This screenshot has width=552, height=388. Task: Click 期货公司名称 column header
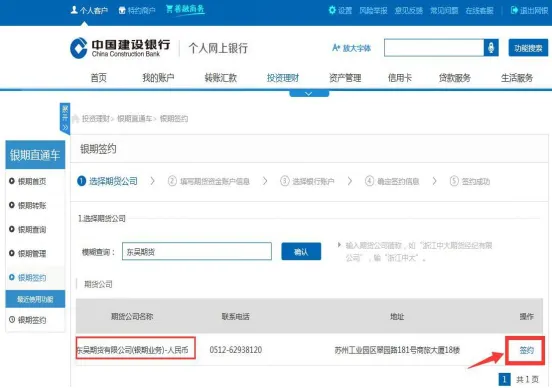pos(132,317)
